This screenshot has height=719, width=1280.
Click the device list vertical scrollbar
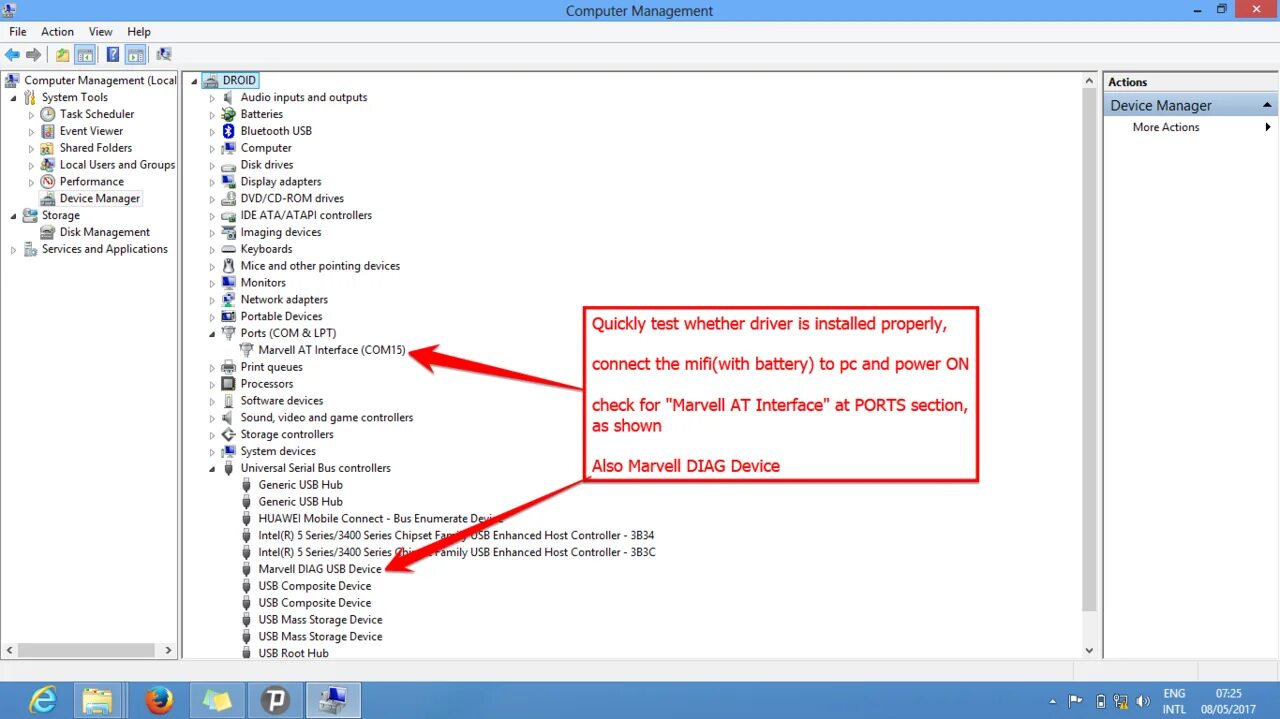(1090, 350)
